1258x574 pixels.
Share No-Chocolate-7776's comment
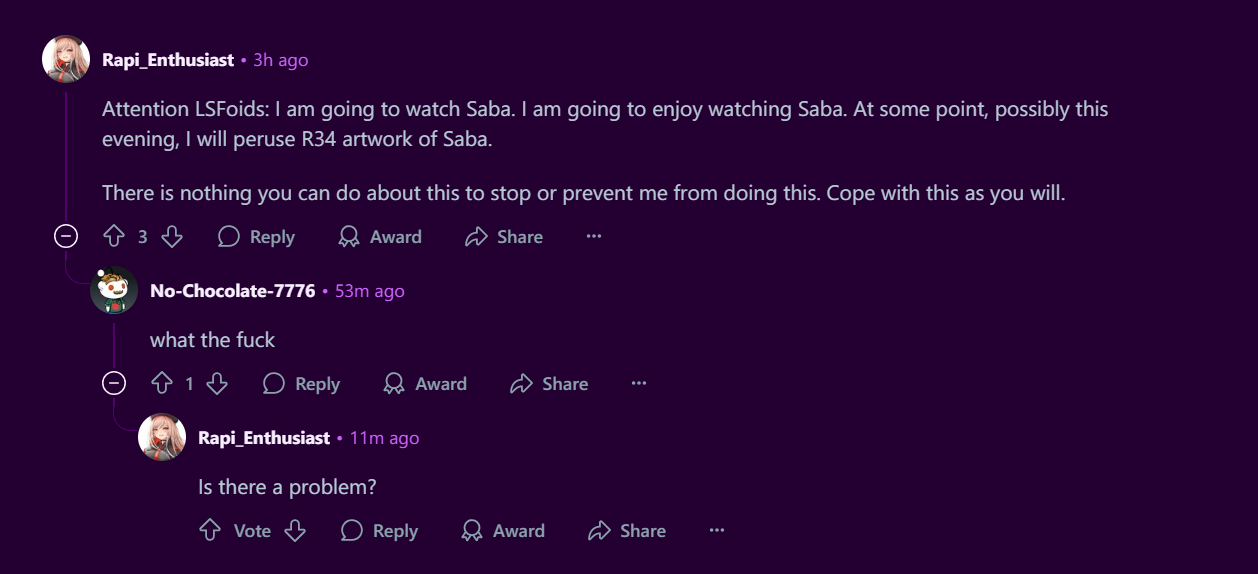(549, 384)
